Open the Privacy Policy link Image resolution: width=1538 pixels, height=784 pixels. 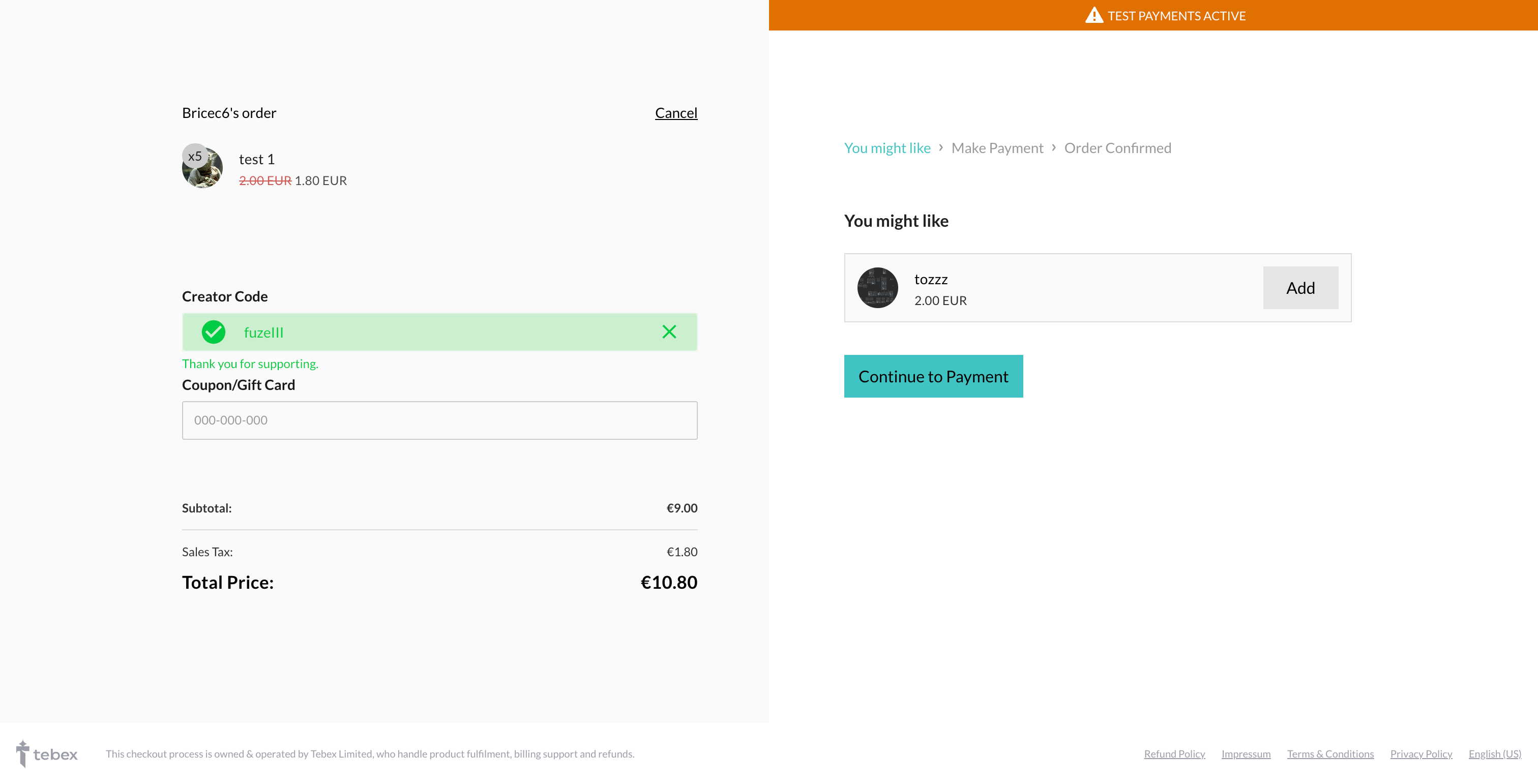coord(1421,753)
